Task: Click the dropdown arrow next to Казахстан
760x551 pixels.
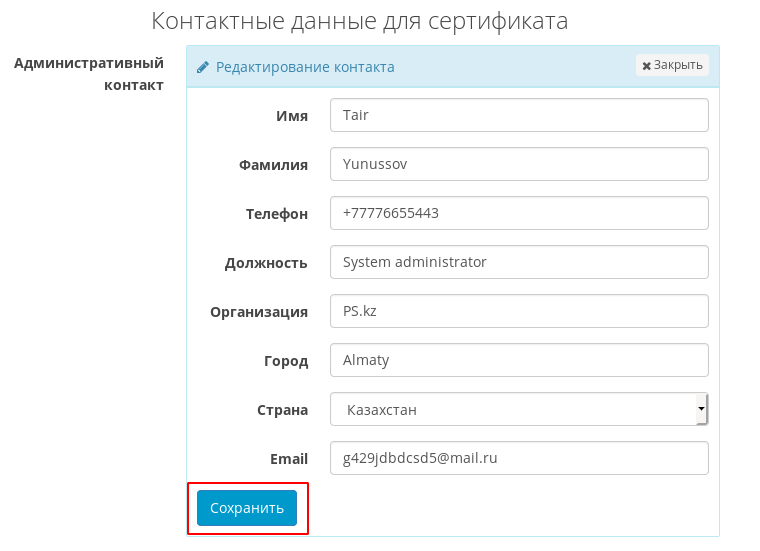Action: tap(701, 409)
